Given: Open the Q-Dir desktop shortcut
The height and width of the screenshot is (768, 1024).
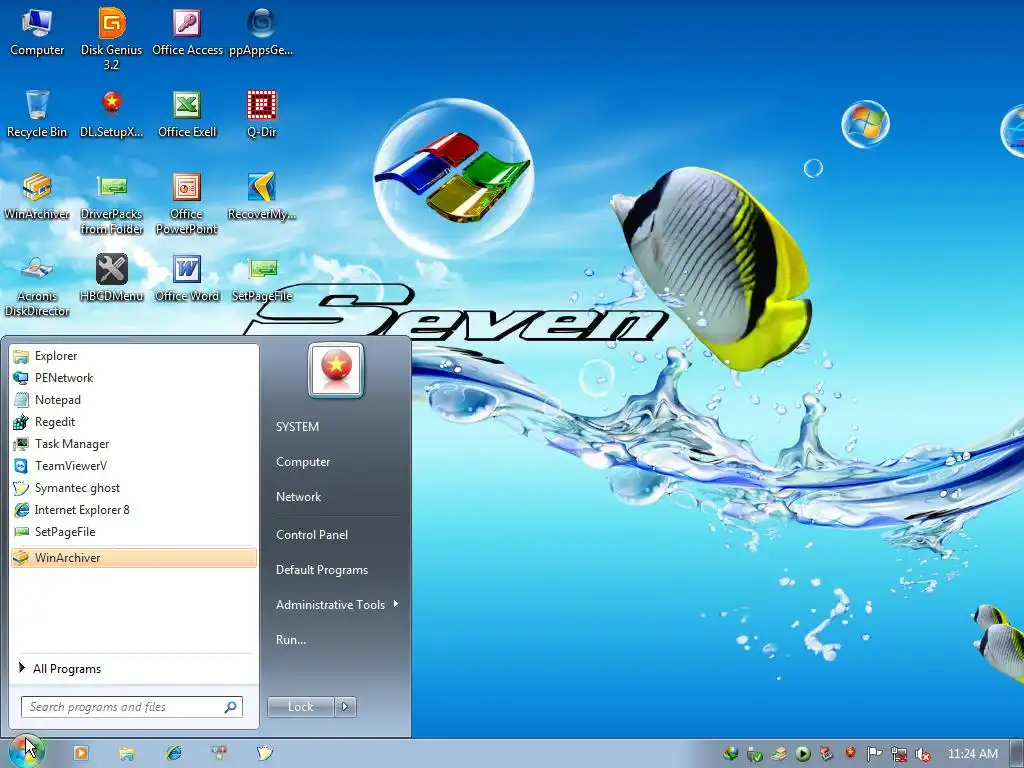Looking at the screenshot, I should [x=261, y=114].
